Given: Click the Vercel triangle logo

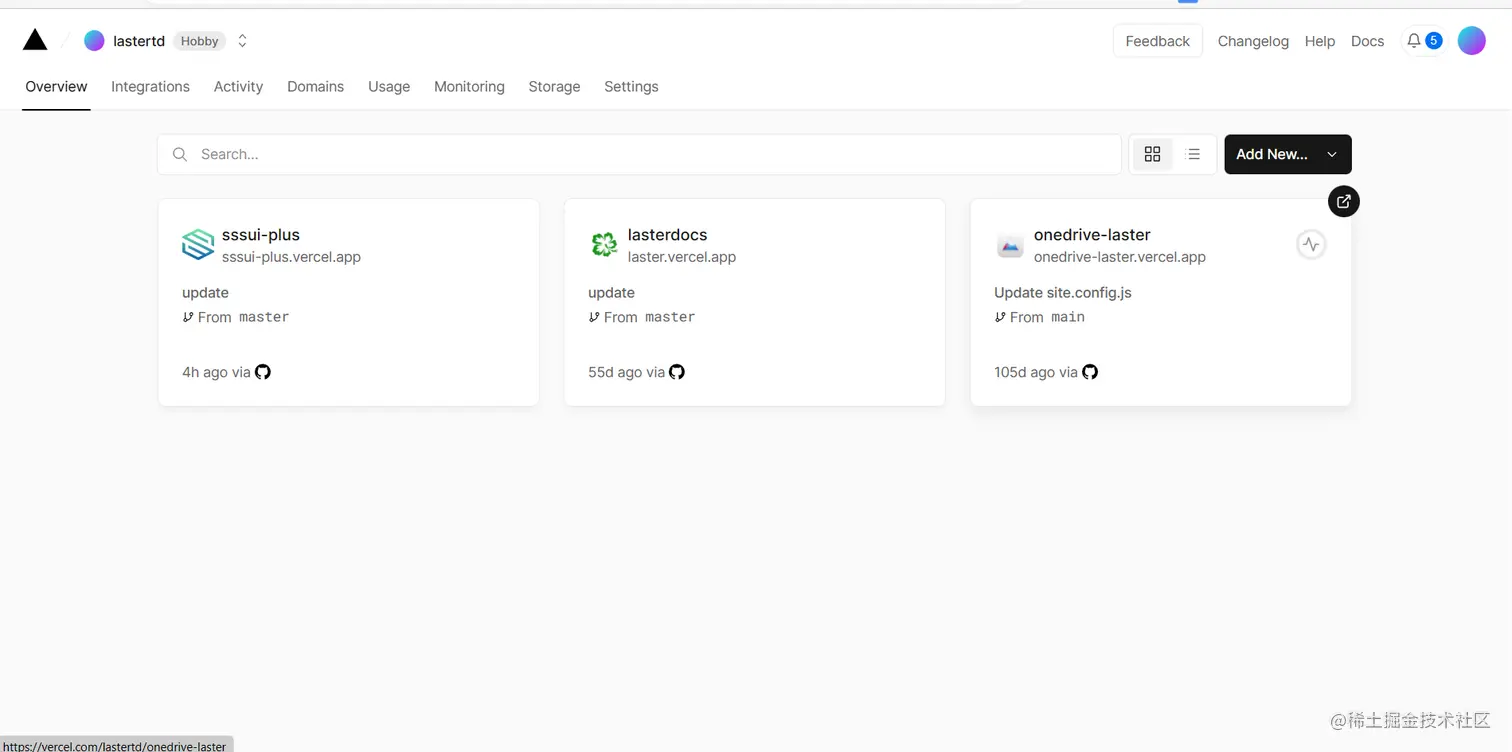Looking at the screenshot, I should [x=35, y=40].
